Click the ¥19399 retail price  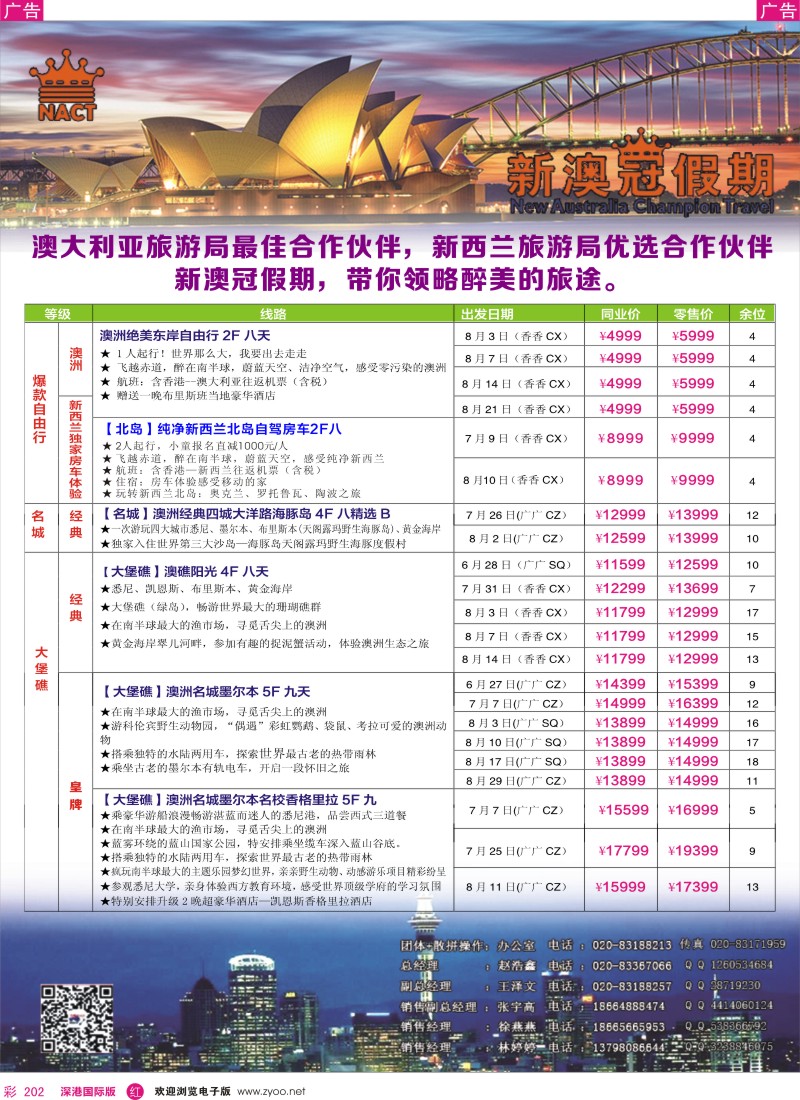[693, 850]
